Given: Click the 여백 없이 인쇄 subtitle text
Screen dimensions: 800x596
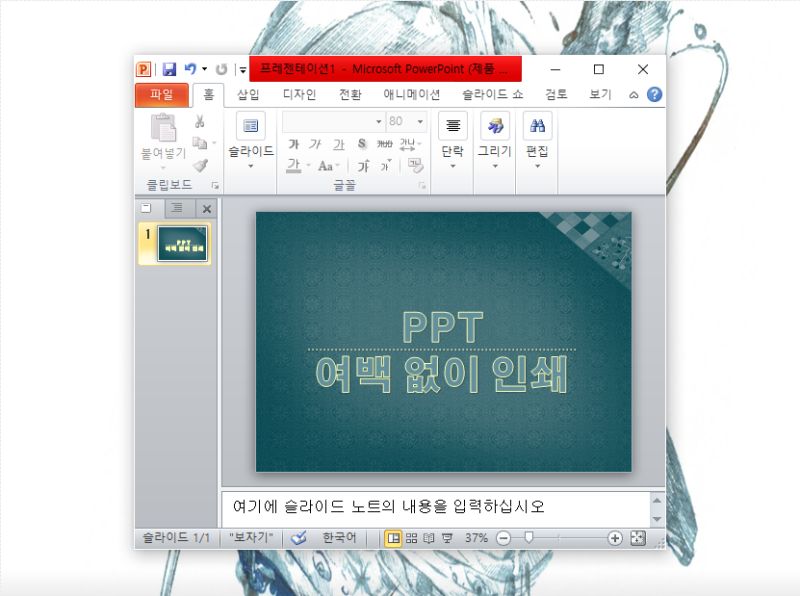Looking at the screenshot, I should [441, 374].
